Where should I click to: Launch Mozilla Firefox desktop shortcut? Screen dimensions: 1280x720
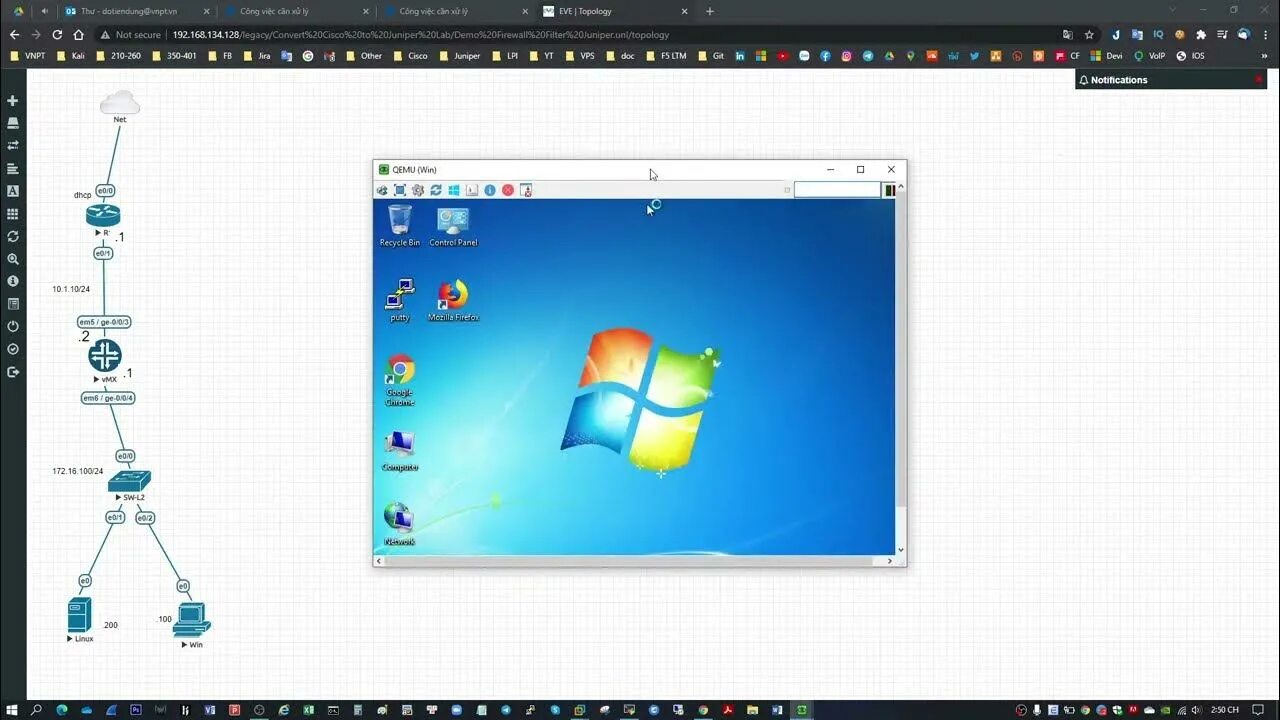(453, 299)
